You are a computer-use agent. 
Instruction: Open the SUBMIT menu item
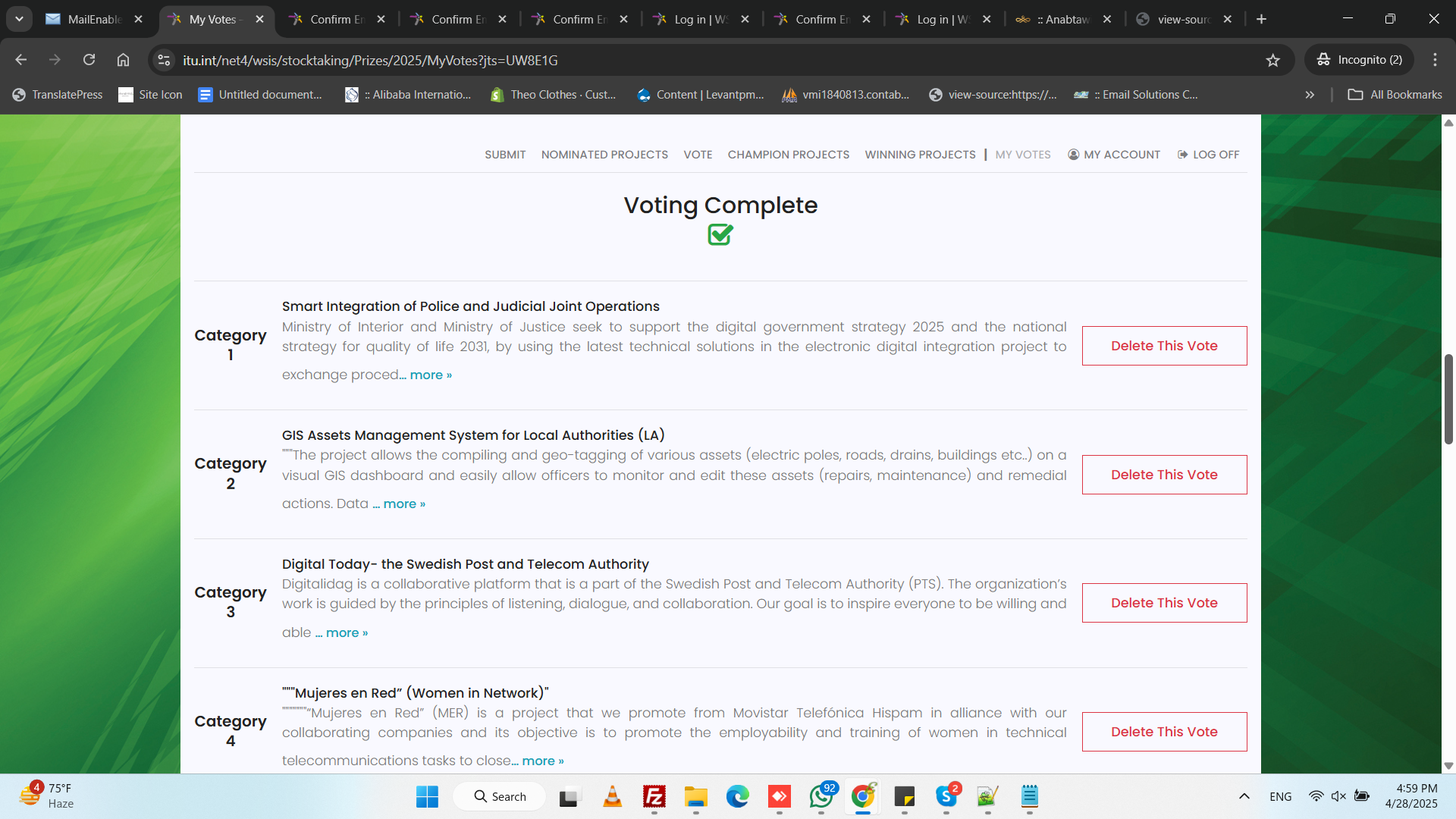505,155
